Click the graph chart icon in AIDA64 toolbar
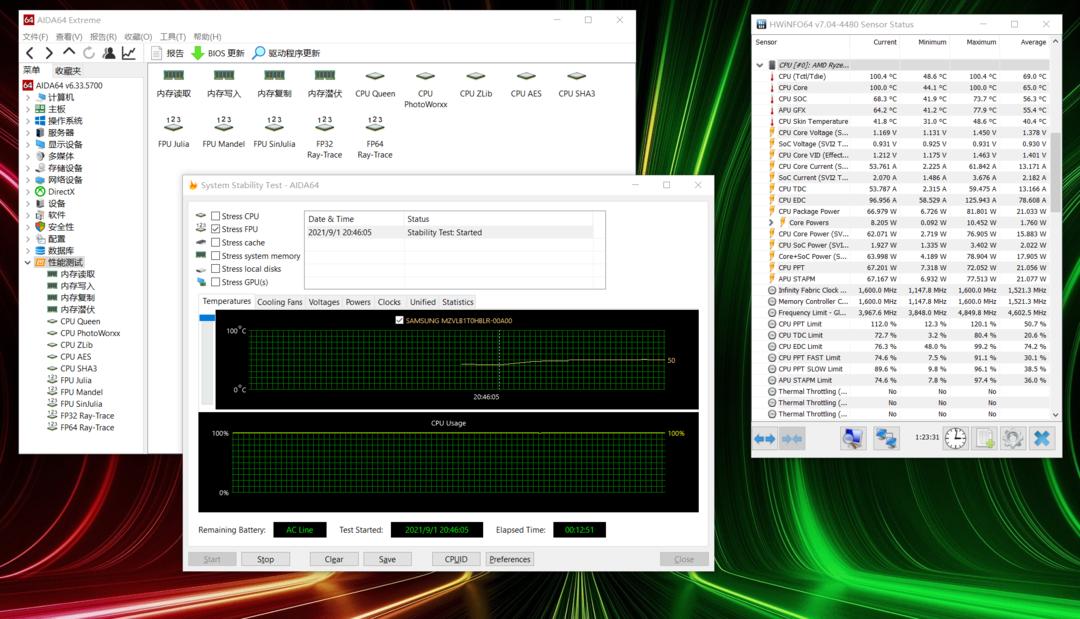This screenshot has height=619, width=1080. coord(129,53)
